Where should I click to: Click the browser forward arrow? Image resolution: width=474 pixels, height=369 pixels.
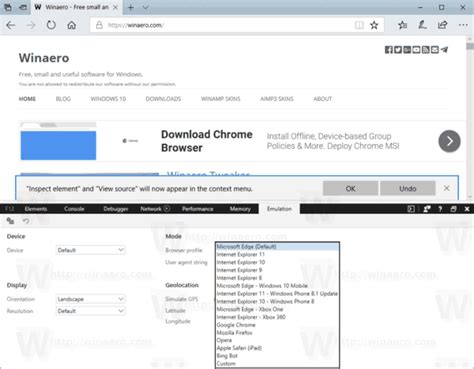(31, 25)
